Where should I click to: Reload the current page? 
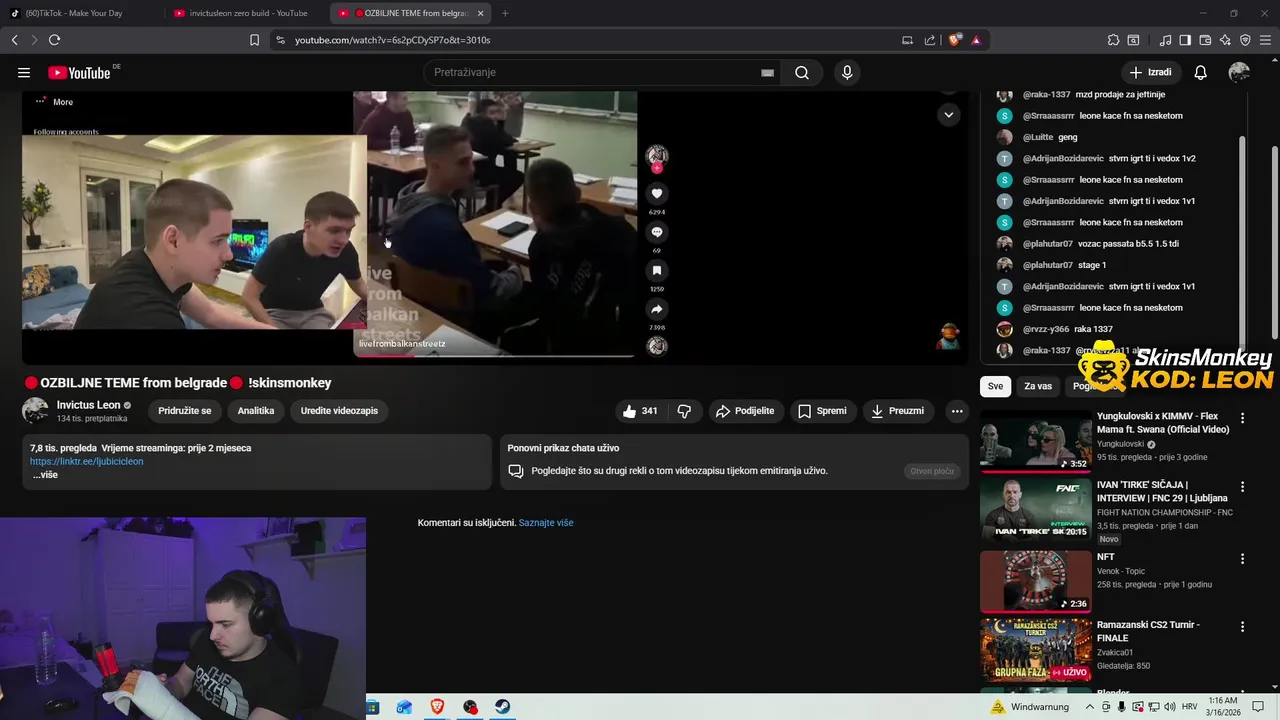[x=54, y=40]
